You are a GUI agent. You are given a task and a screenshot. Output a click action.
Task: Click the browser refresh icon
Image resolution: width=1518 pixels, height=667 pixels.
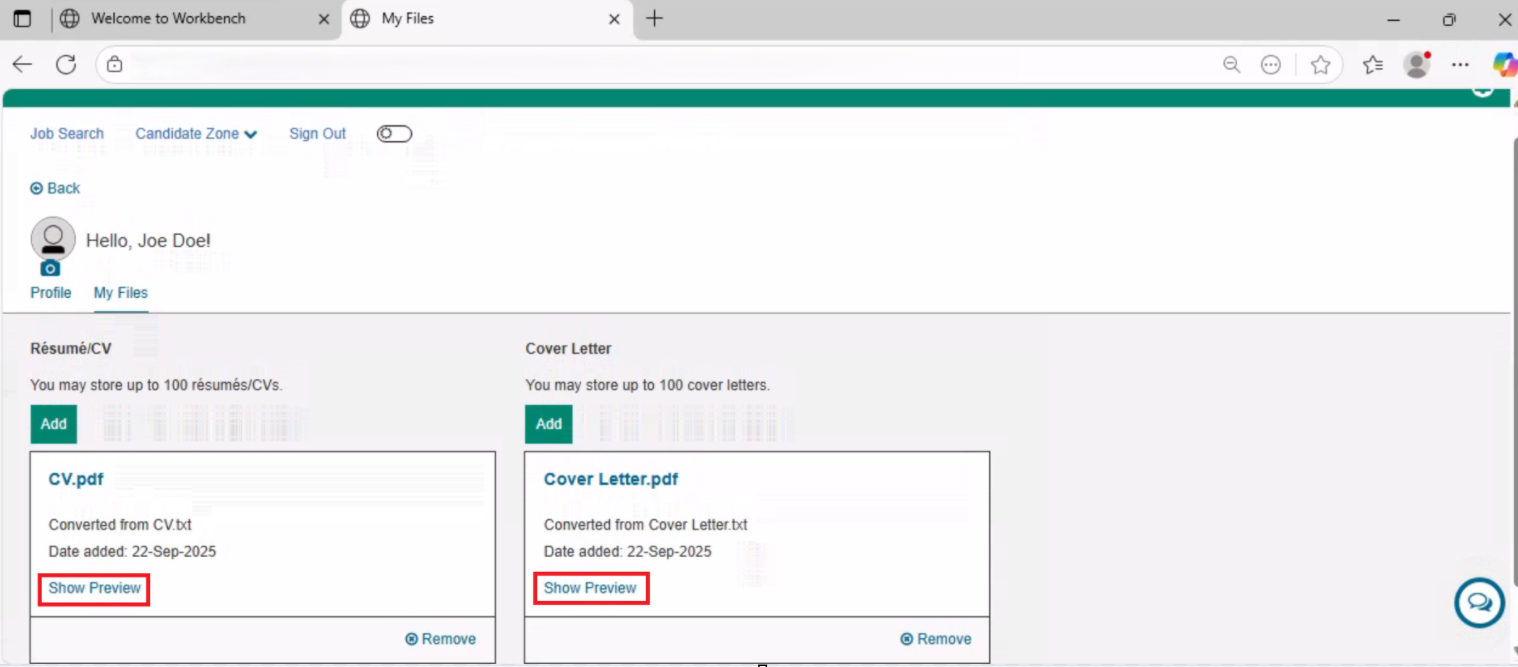[x=66, y=65]
